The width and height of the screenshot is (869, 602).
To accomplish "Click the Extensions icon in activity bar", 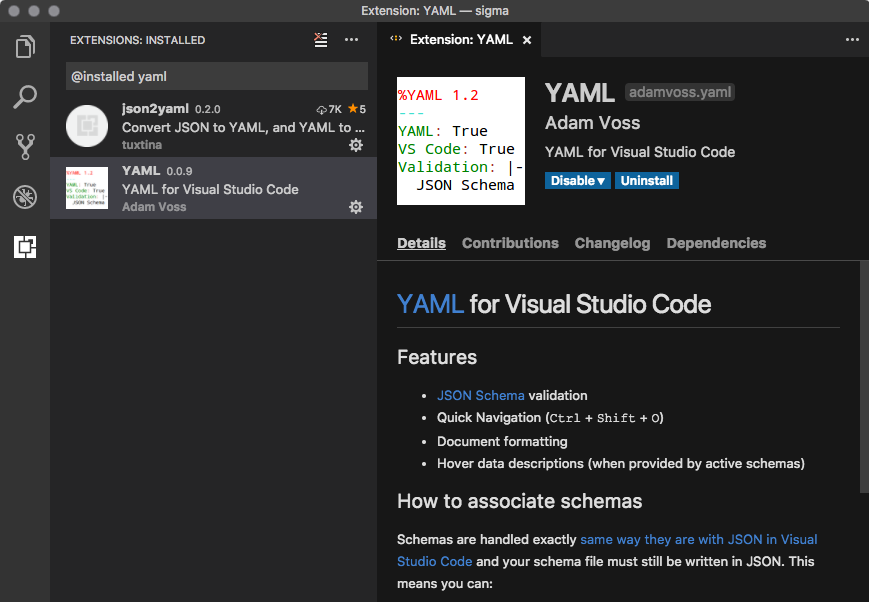I will (25, 247).
